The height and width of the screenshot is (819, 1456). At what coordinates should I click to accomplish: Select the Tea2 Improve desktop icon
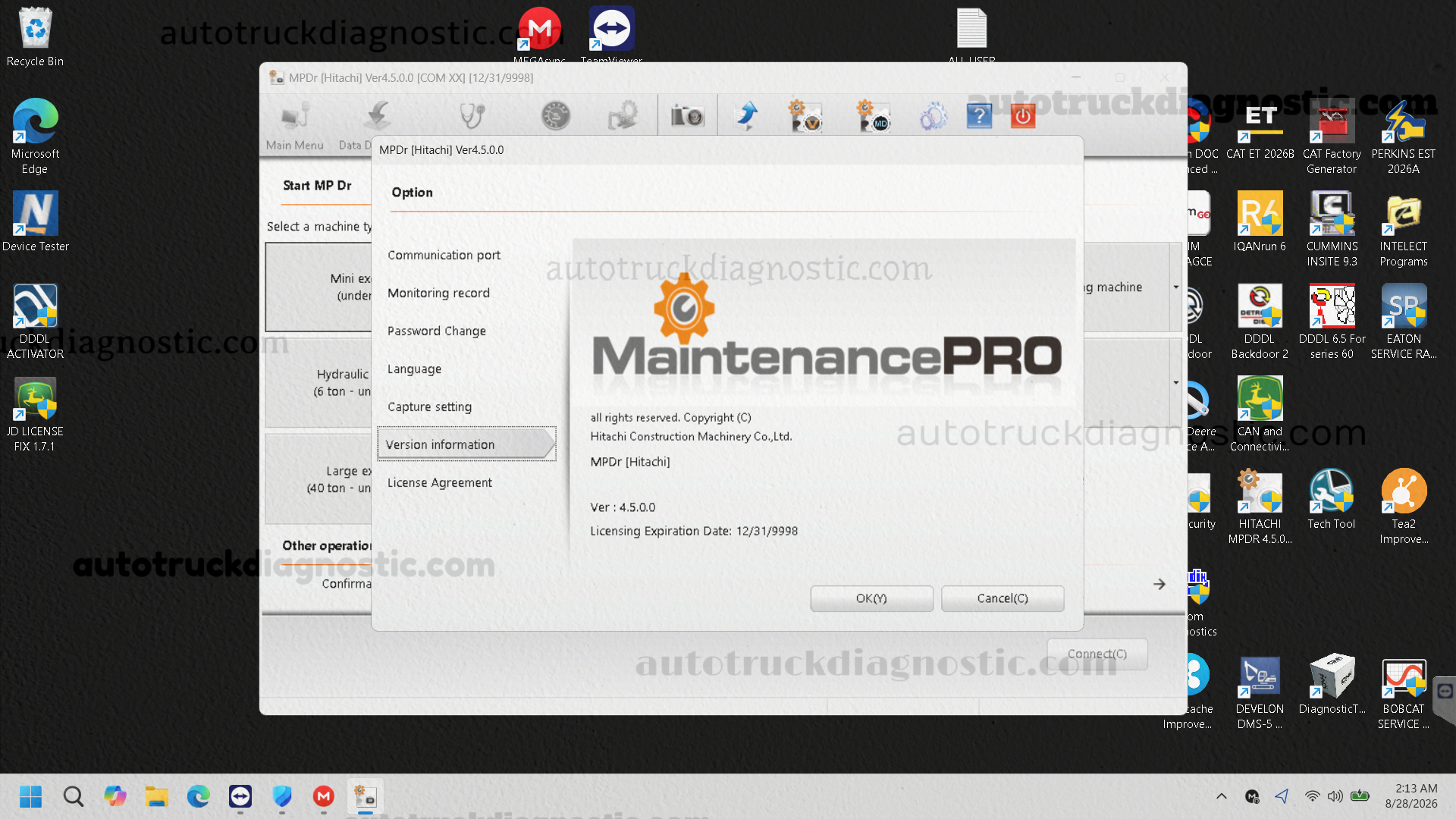pyautogui.click(x=1404, y=507)
